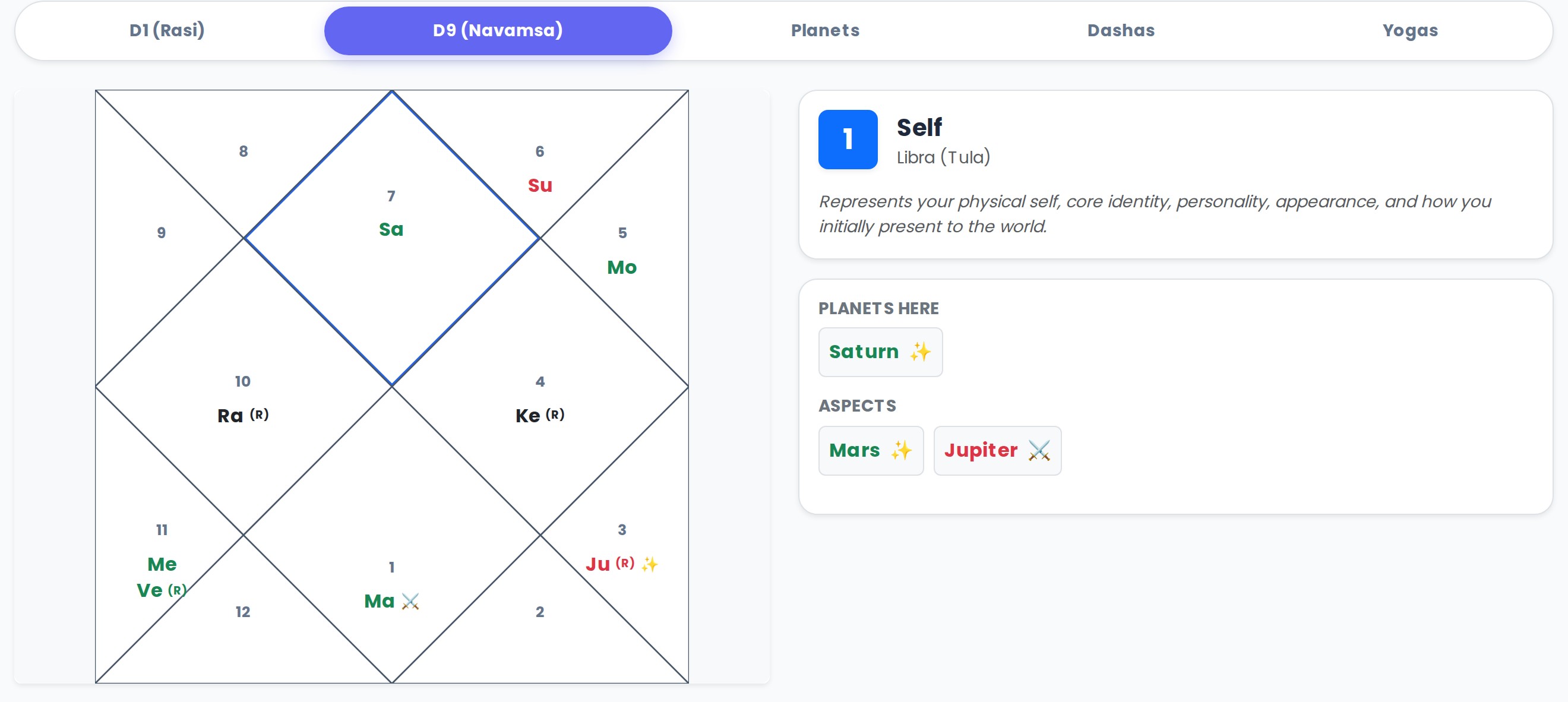Switch to the Planets view
The height and width of the screenshot is (702, 1568).
825,30
